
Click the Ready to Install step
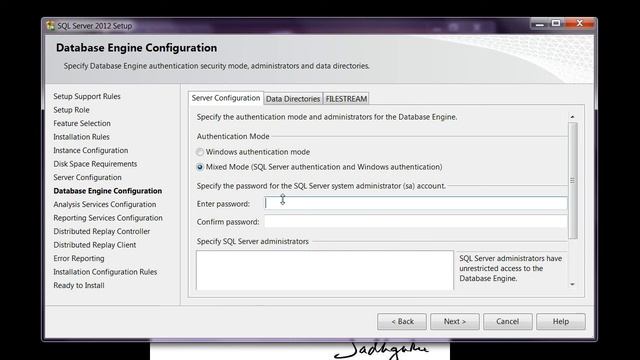79,285
